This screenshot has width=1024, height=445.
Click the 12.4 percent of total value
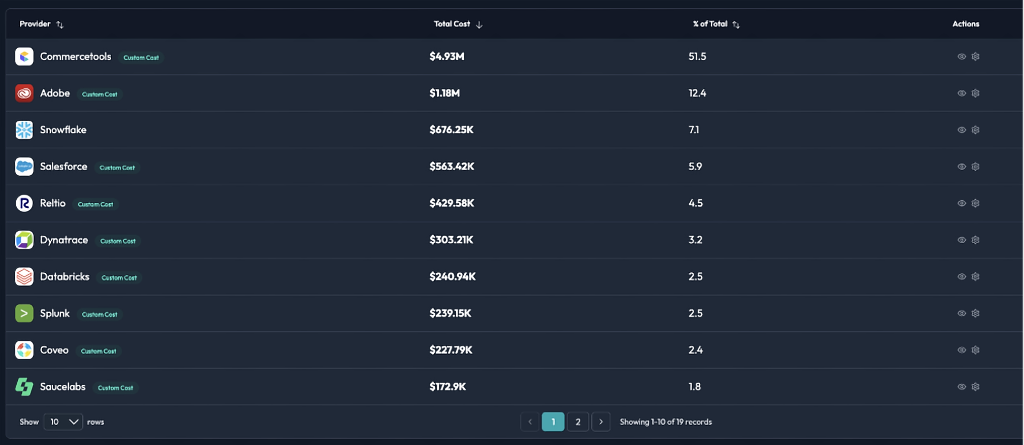coord(697,93)
